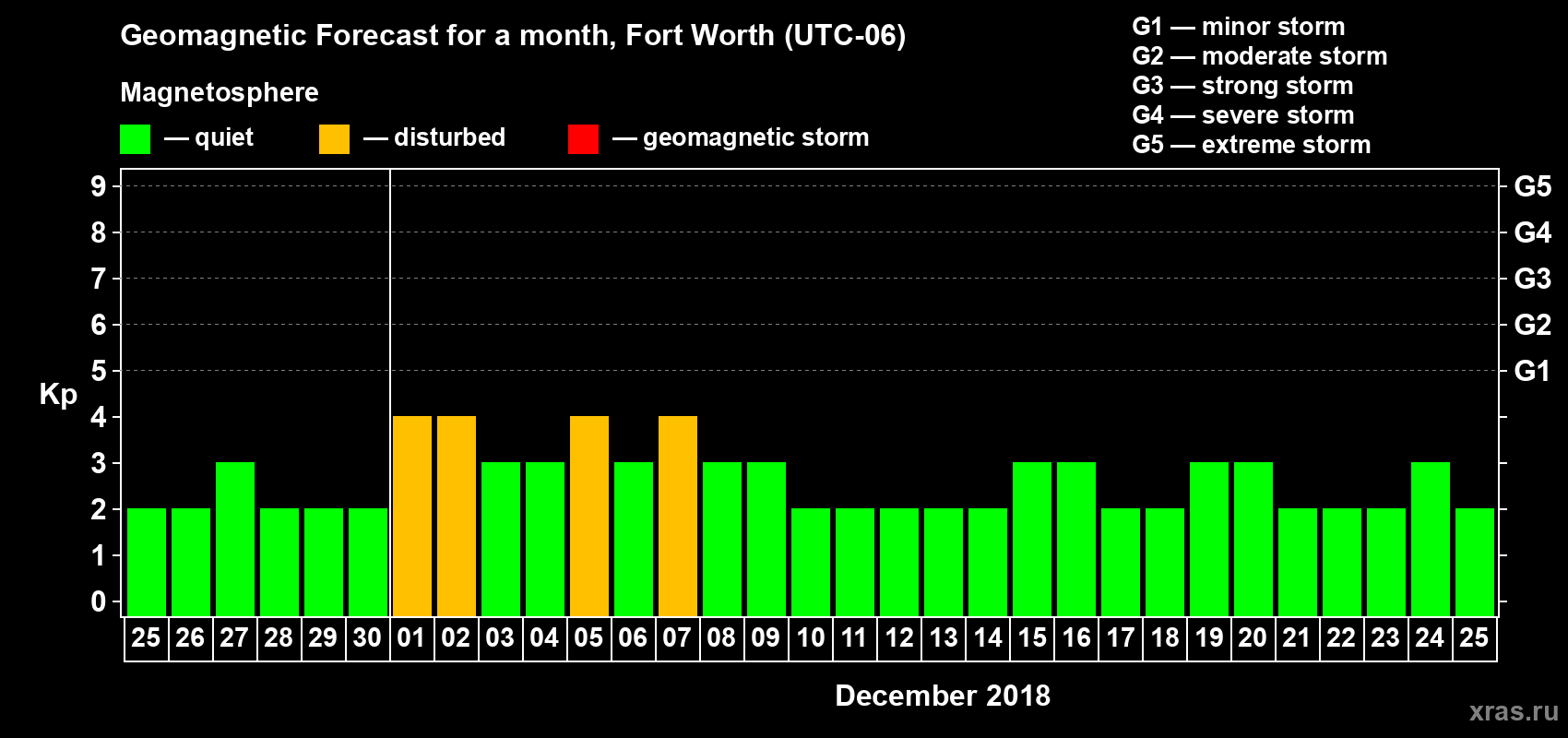Image resolution: width=1568 pixels, height=738 pixels.
Task: Select the green bar for December 24
Action: click(x=1431, y=539)
